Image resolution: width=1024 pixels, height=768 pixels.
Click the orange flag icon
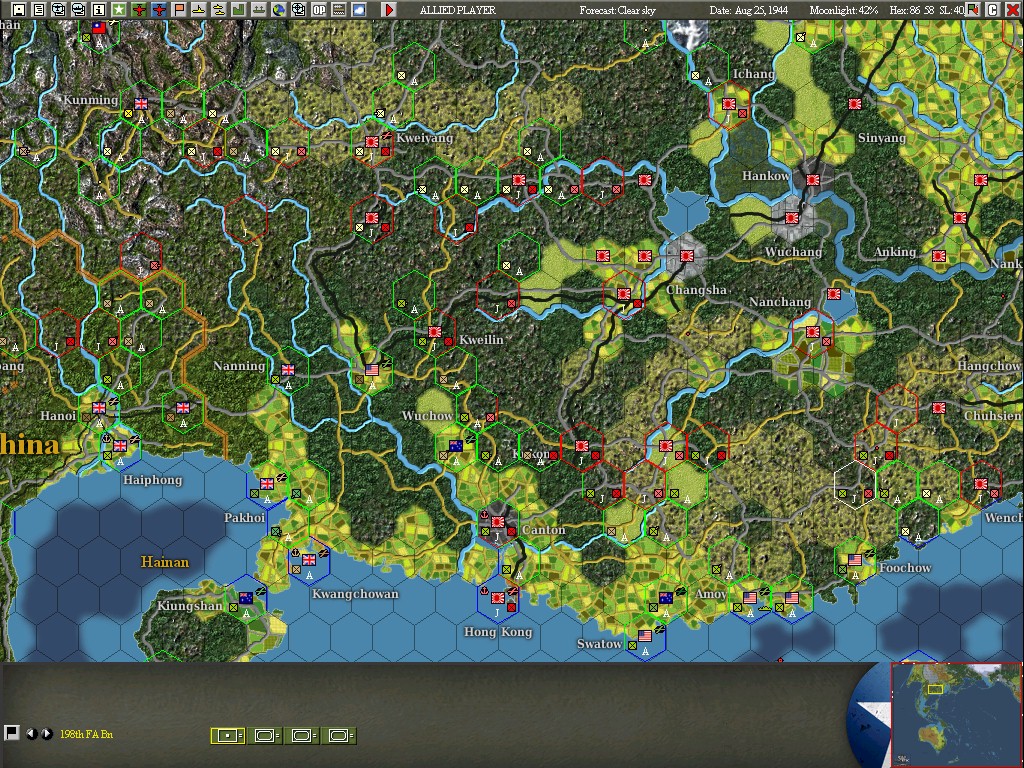(179, 10)
